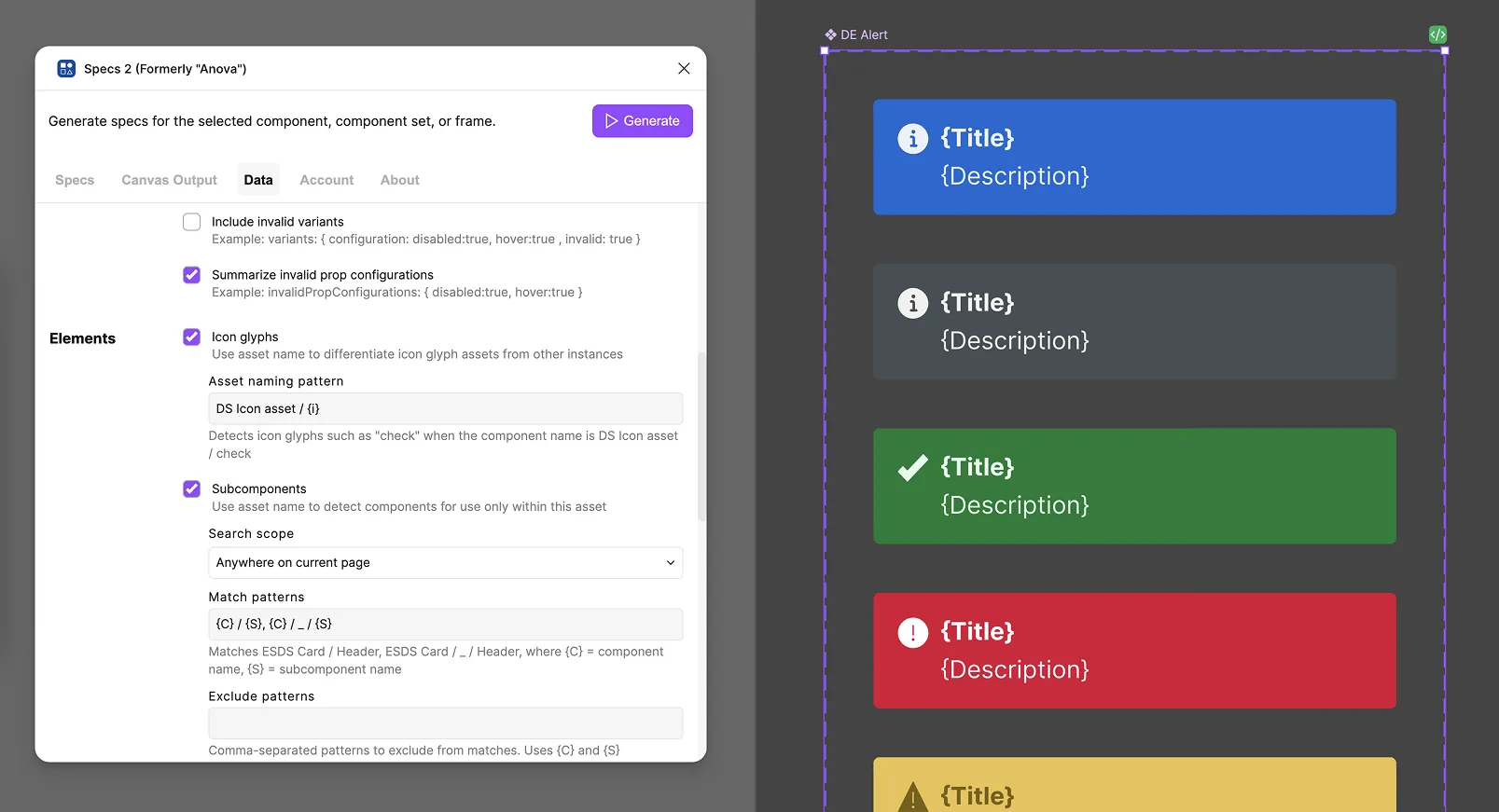The width and height of the screenshot is (1499, 812).
Task: Click {Description} text in the green alert
Action: point(1015,505)
